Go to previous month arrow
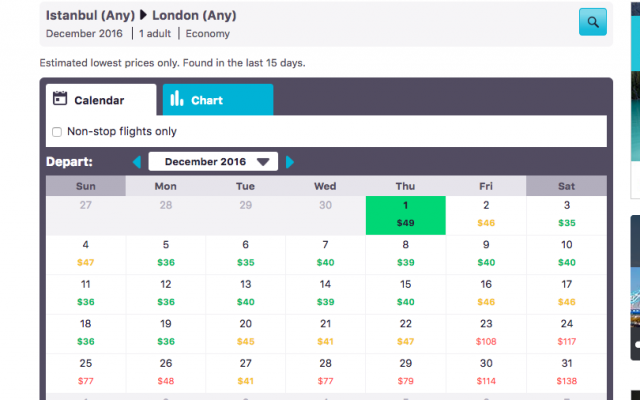 pos(137,162)
